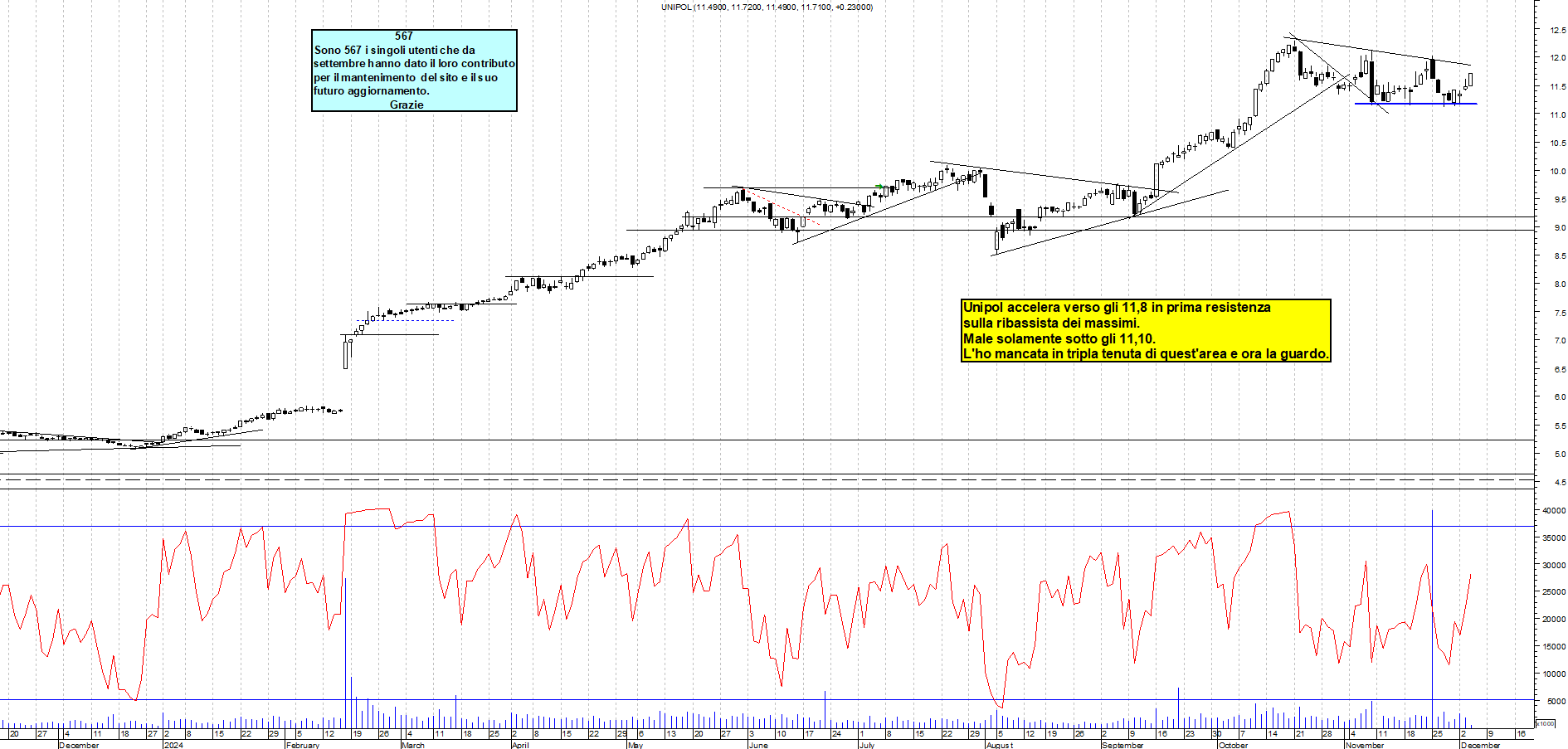
Task: Click the 11.5 price axis label
Action: pyautogui.click(x=1557, y=87)
